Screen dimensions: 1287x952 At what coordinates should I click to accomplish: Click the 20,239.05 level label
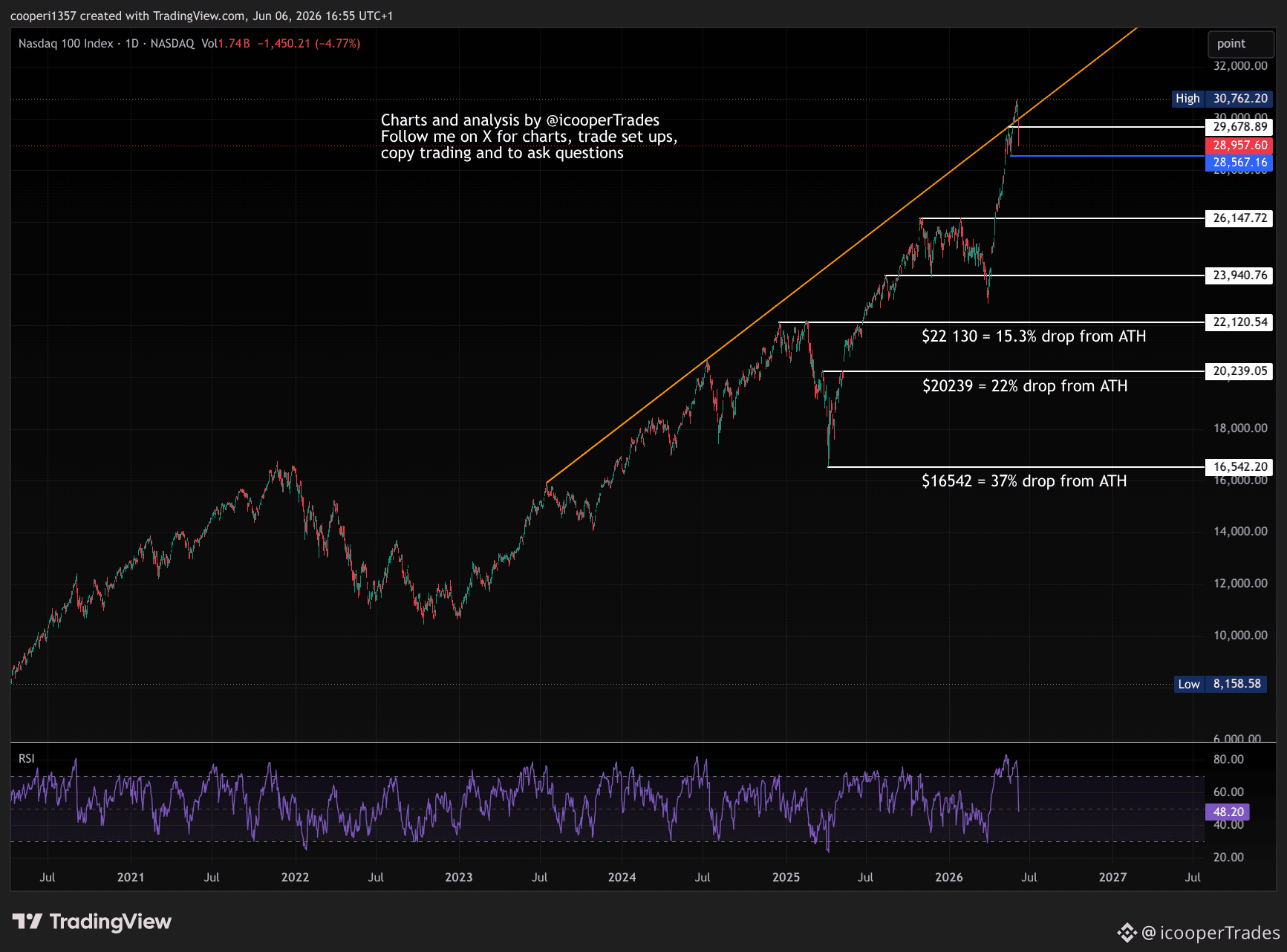click(1239, 371)
